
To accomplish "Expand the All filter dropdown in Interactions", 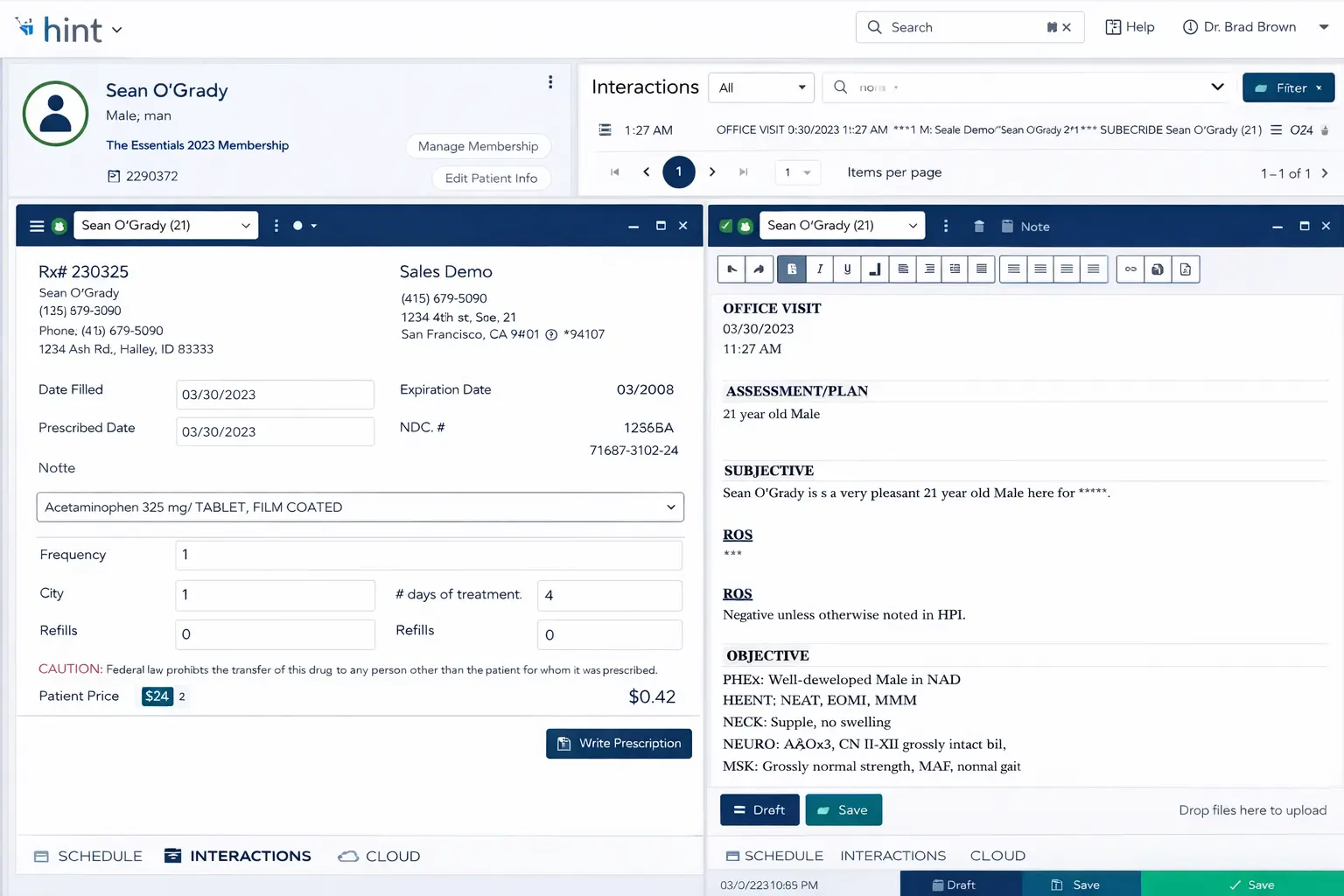I will [x=760, y=87].
